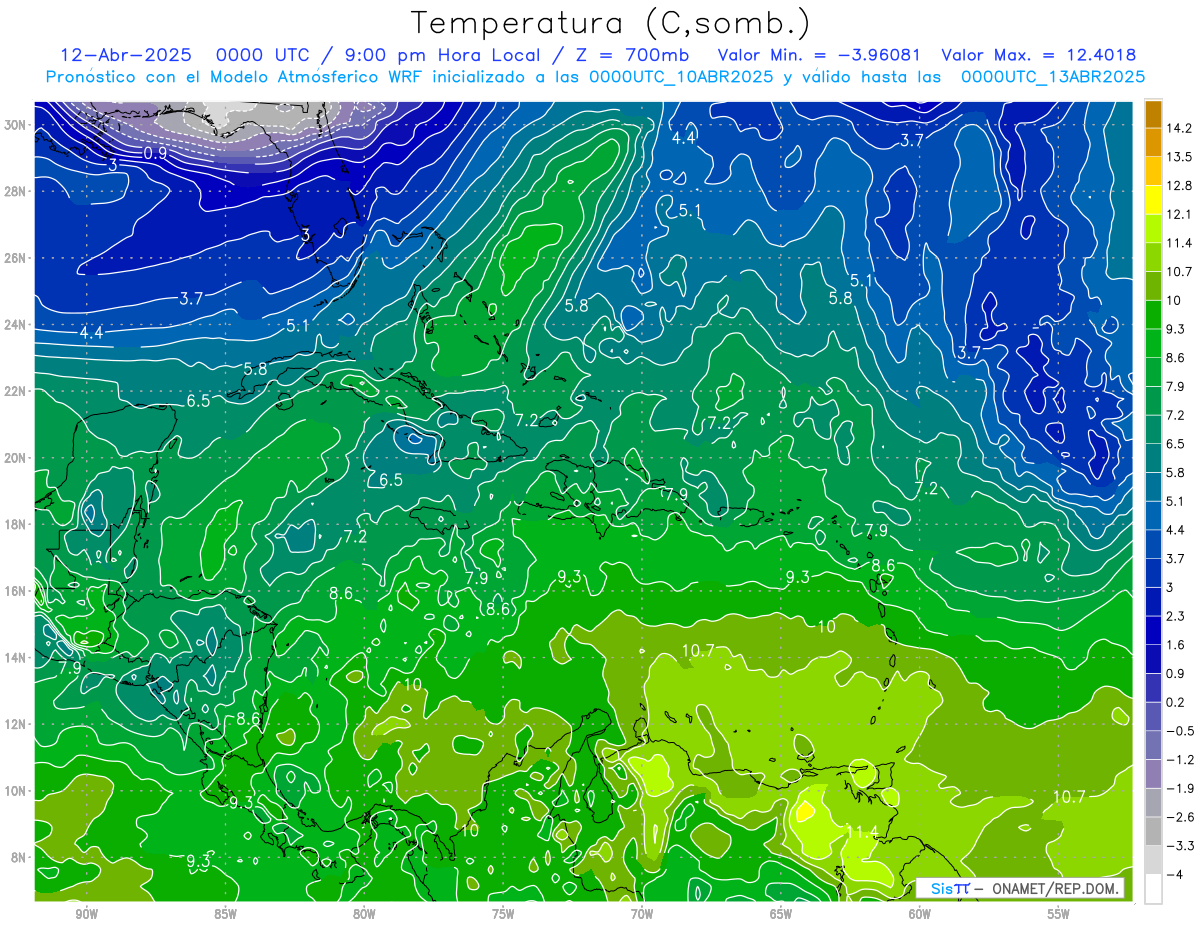Click white legend swatch below -4
This screenshot has width=1200, height=927.
1154,888
